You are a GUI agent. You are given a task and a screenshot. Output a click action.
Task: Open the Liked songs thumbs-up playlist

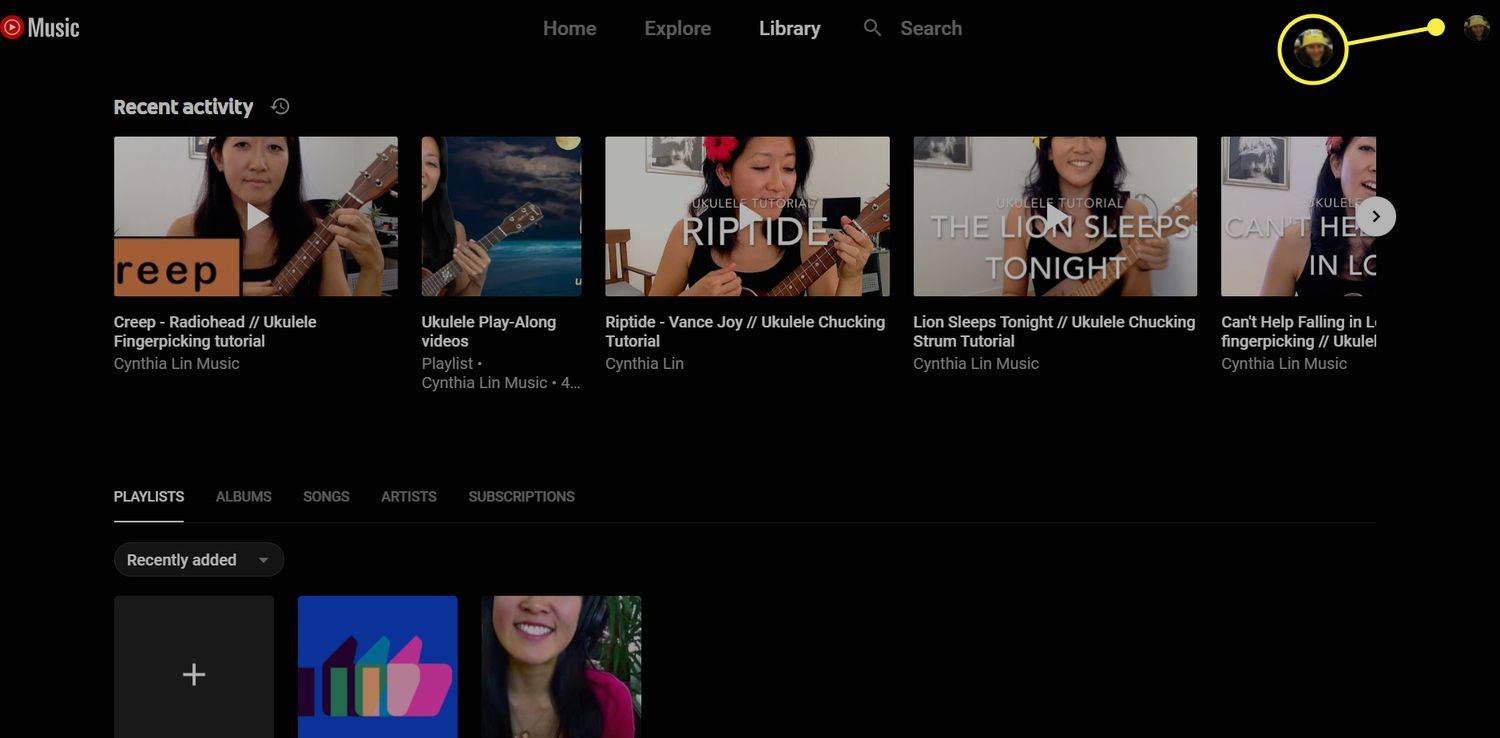377,667
